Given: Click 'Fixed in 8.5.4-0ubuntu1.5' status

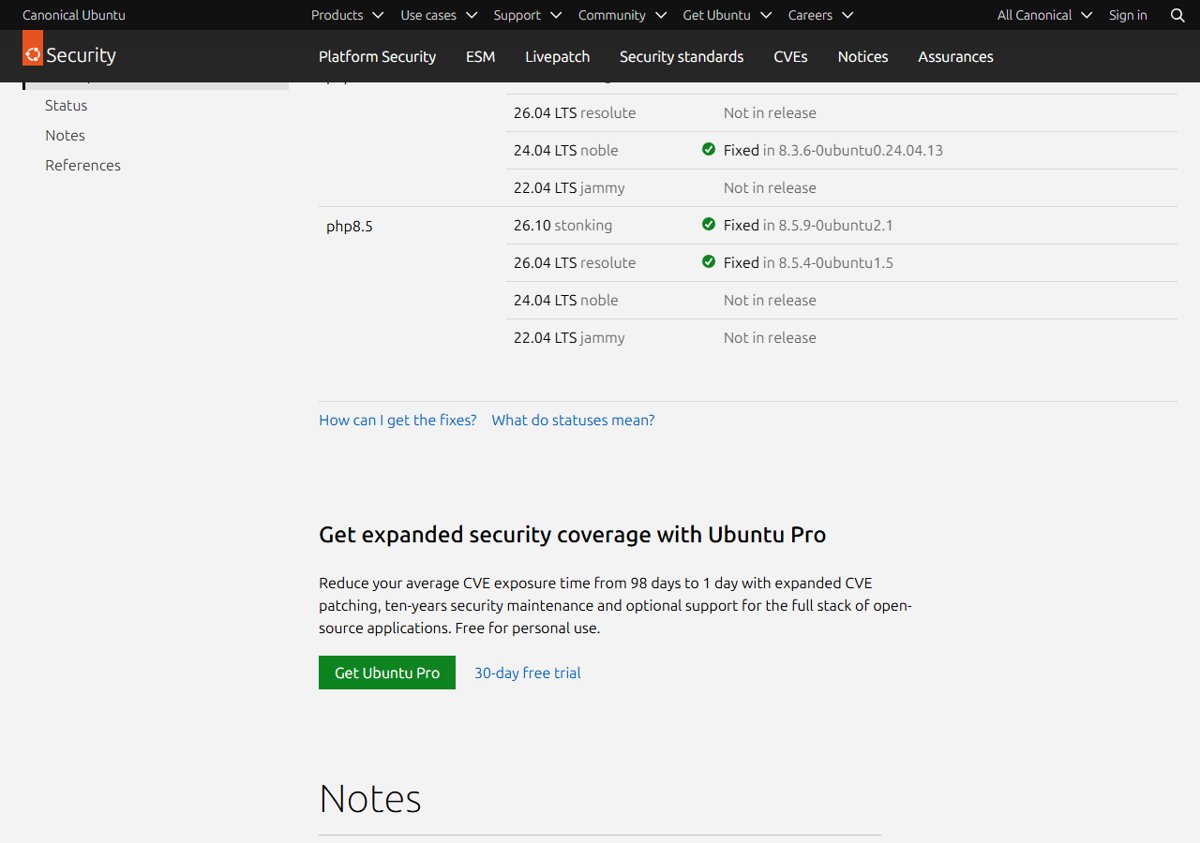Looking at the screenshot, I should (x=808, y=262).
